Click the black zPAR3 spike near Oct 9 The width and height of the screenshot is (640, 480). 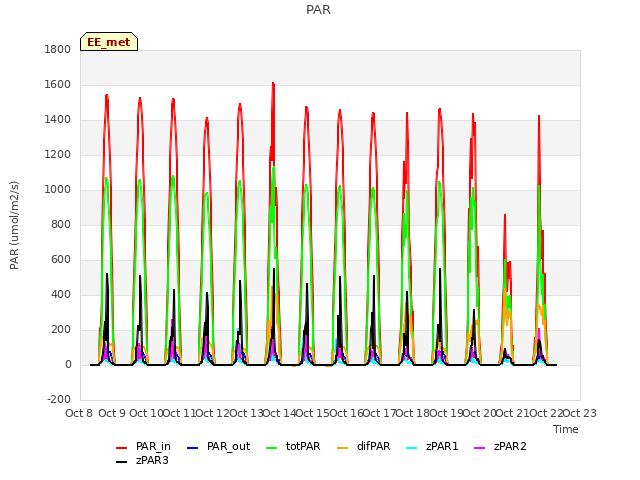click(x=107, y=274)
